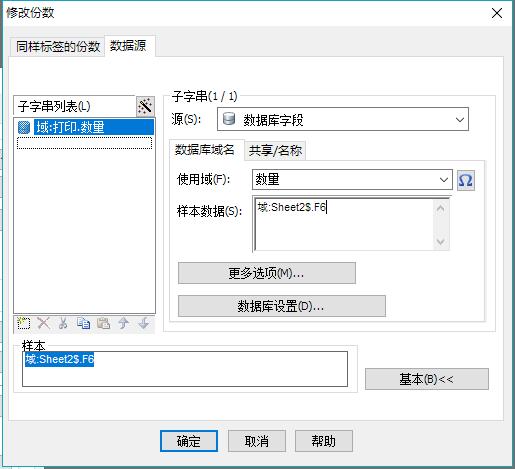Click the 更多选项(M)... button

click(x=267, y=273)
